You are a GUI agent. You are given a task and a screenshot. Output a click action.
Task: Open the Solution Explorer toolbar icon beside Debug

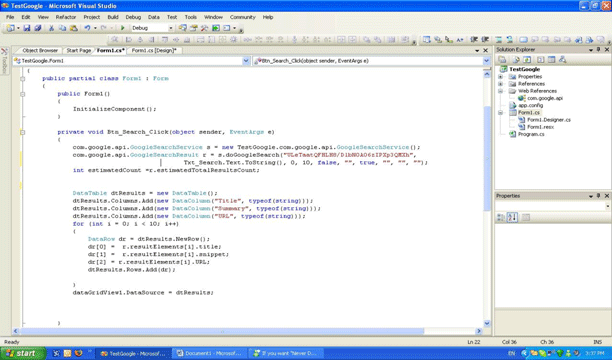coord(182,28)
